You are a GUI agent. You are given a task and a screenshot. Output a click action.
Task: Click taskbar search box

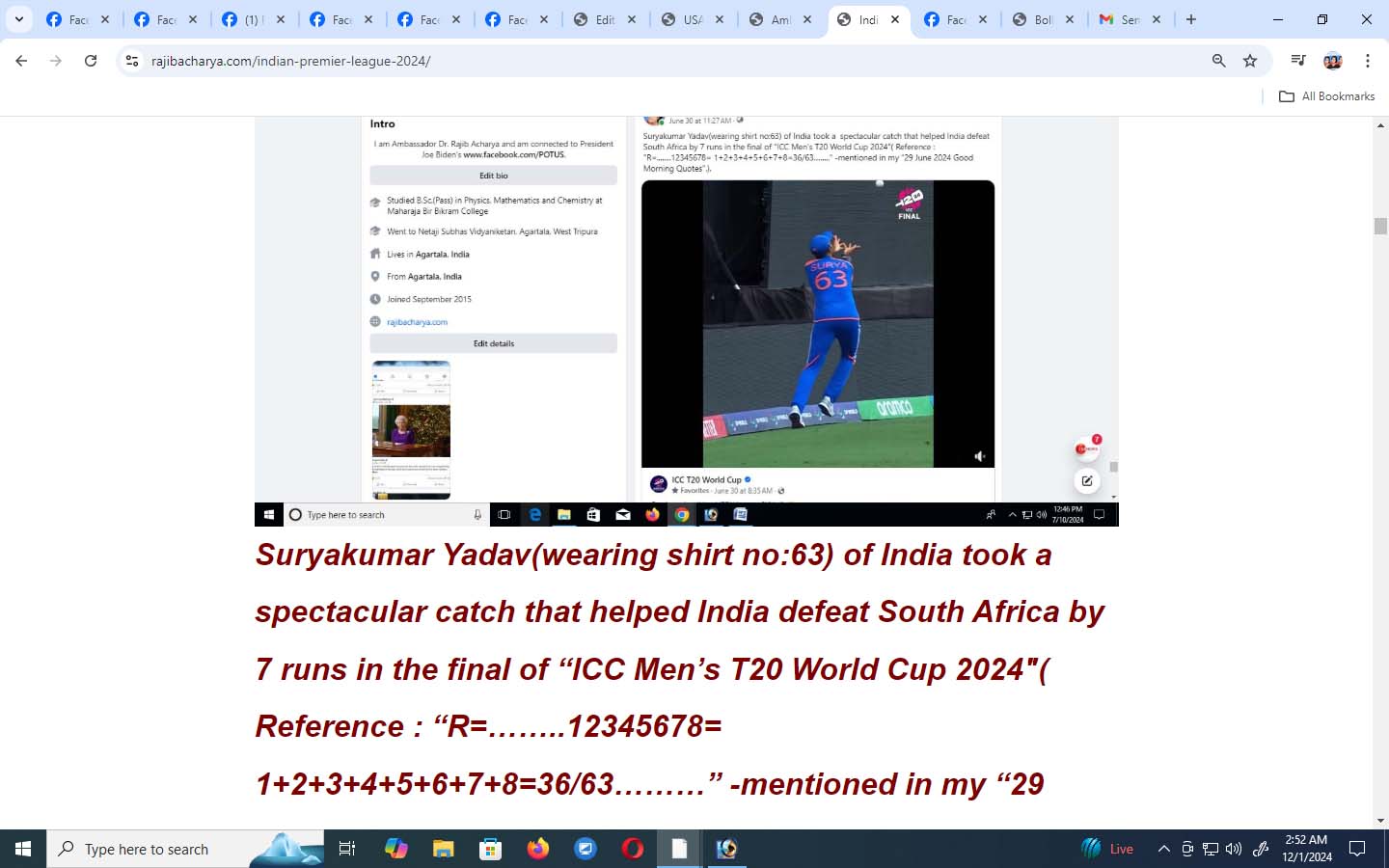tap(183, 849)
